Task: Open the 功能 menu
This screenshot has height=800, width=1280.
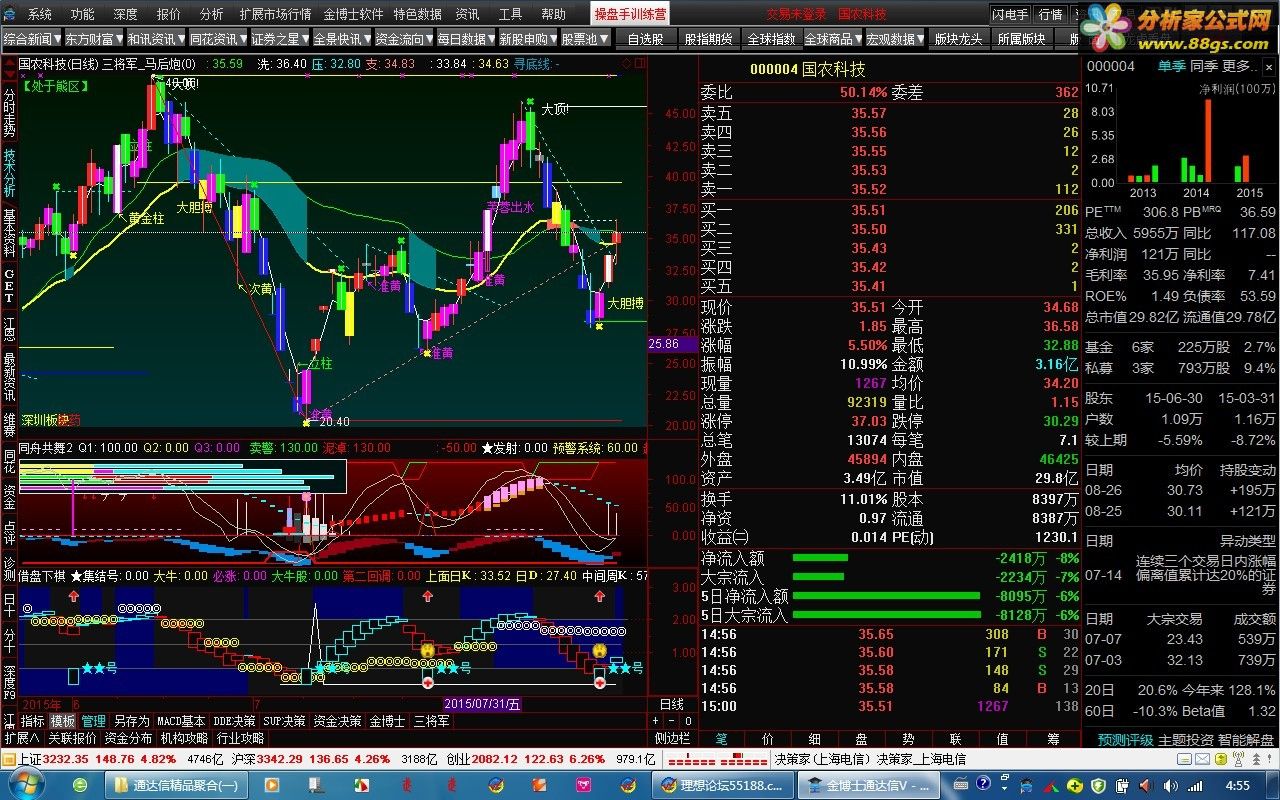Action: coord(83,14)
